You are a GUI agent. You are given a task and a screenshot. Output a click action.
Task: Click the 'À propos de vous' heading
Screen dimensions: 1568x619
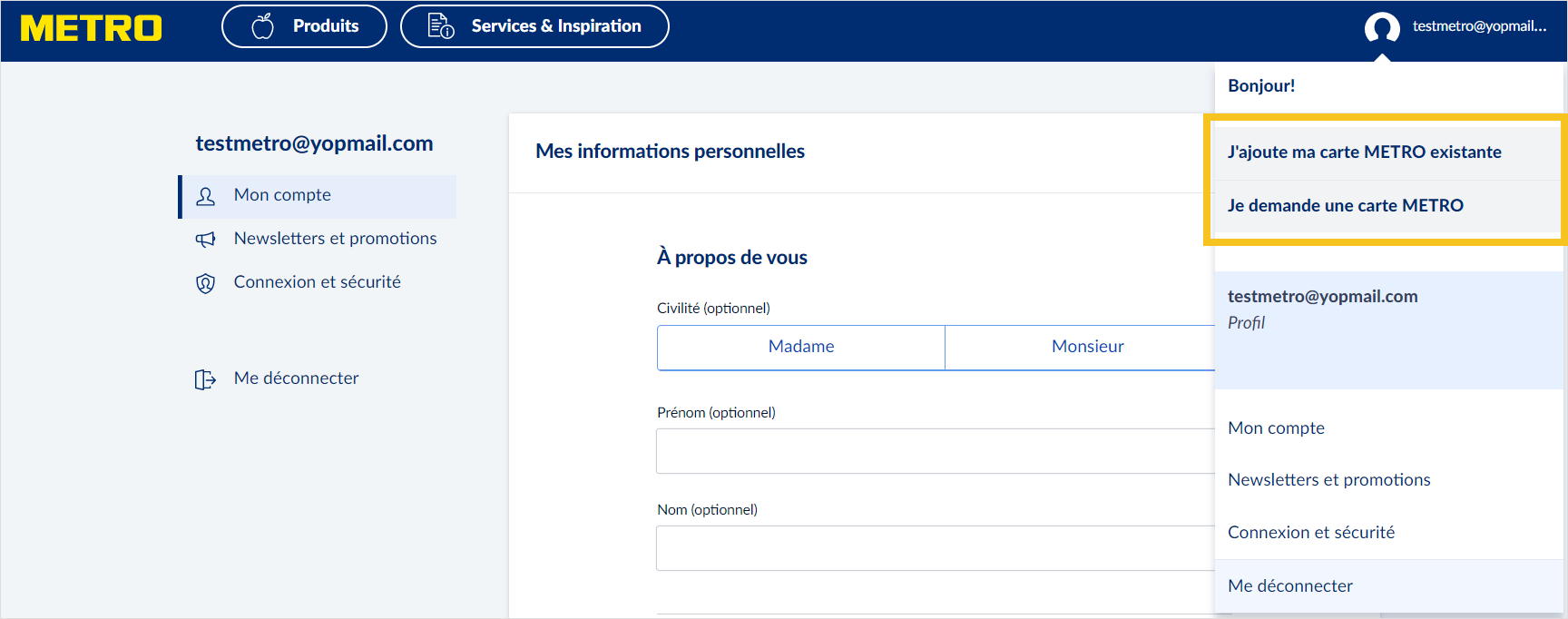pos(731,258)
